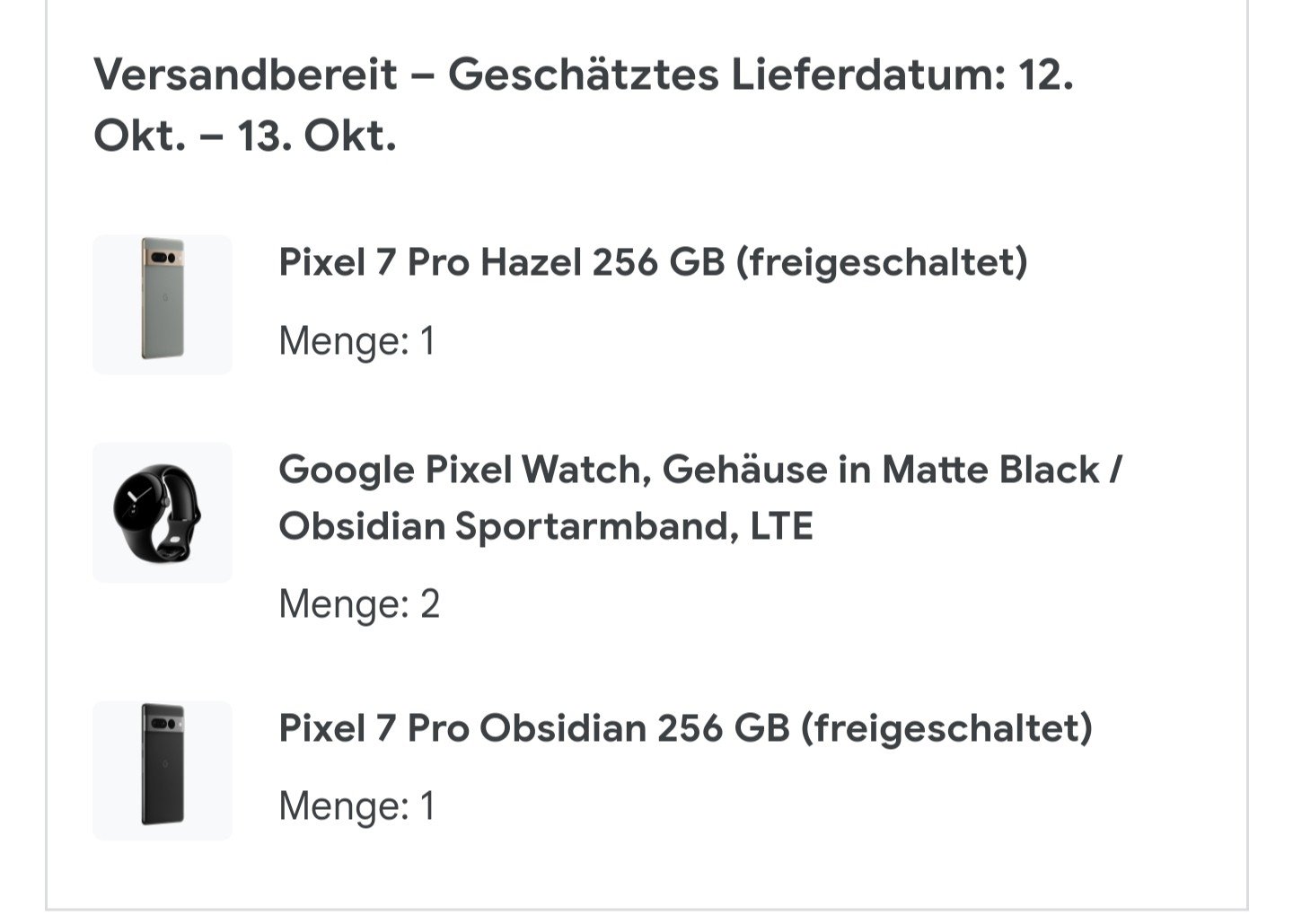The image size is (1293, 924).
Task: Click the "13. Okt." delivery end date
Action: pos(316,136)
